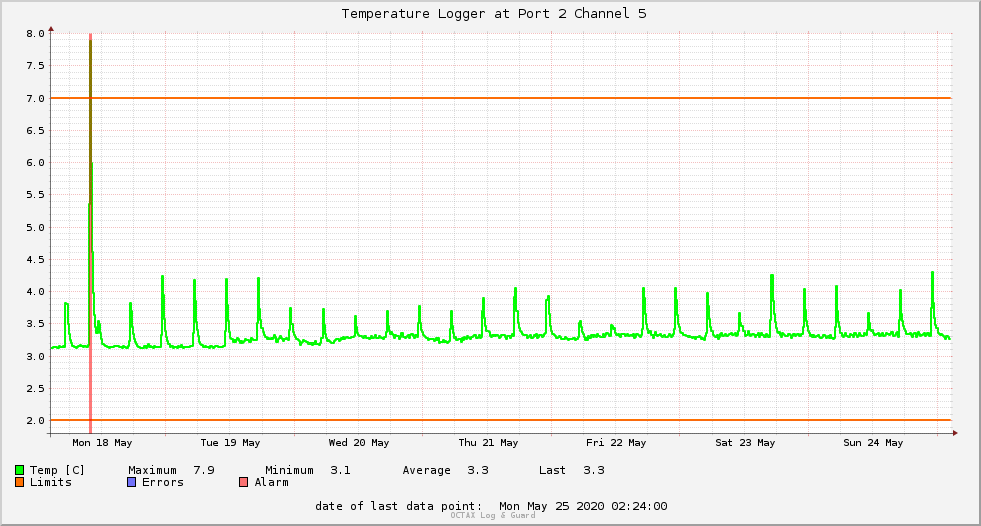Screen dimensions: 981x526
Task: Click the red alarm spike on Mon 18 May
Action: (91, 233)
